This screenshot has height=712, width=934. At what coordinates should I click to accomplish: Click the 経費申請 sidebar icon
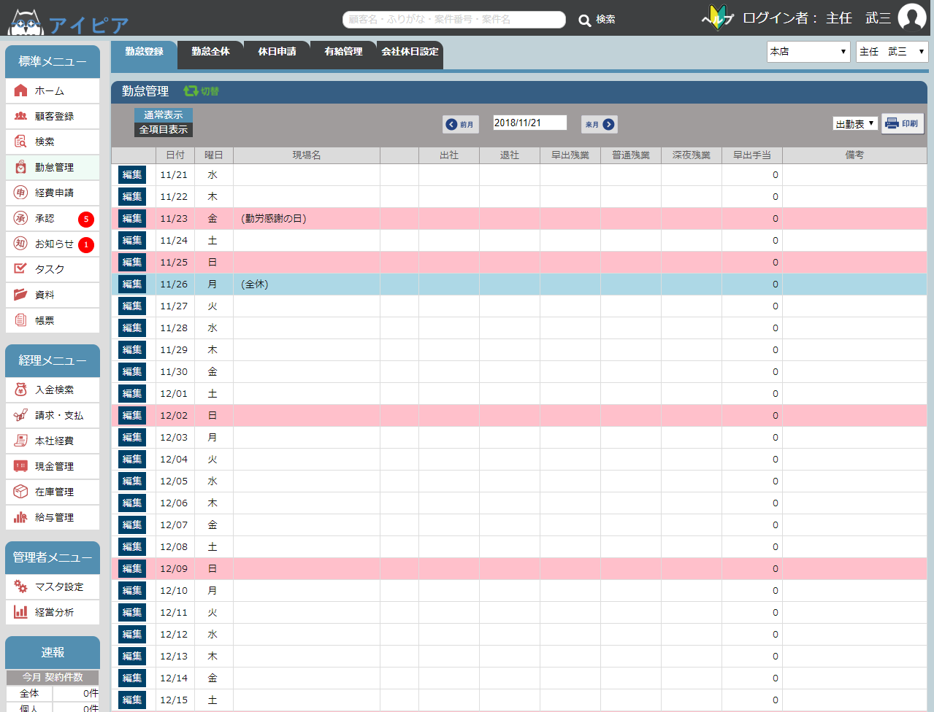[x=21, y=193]
